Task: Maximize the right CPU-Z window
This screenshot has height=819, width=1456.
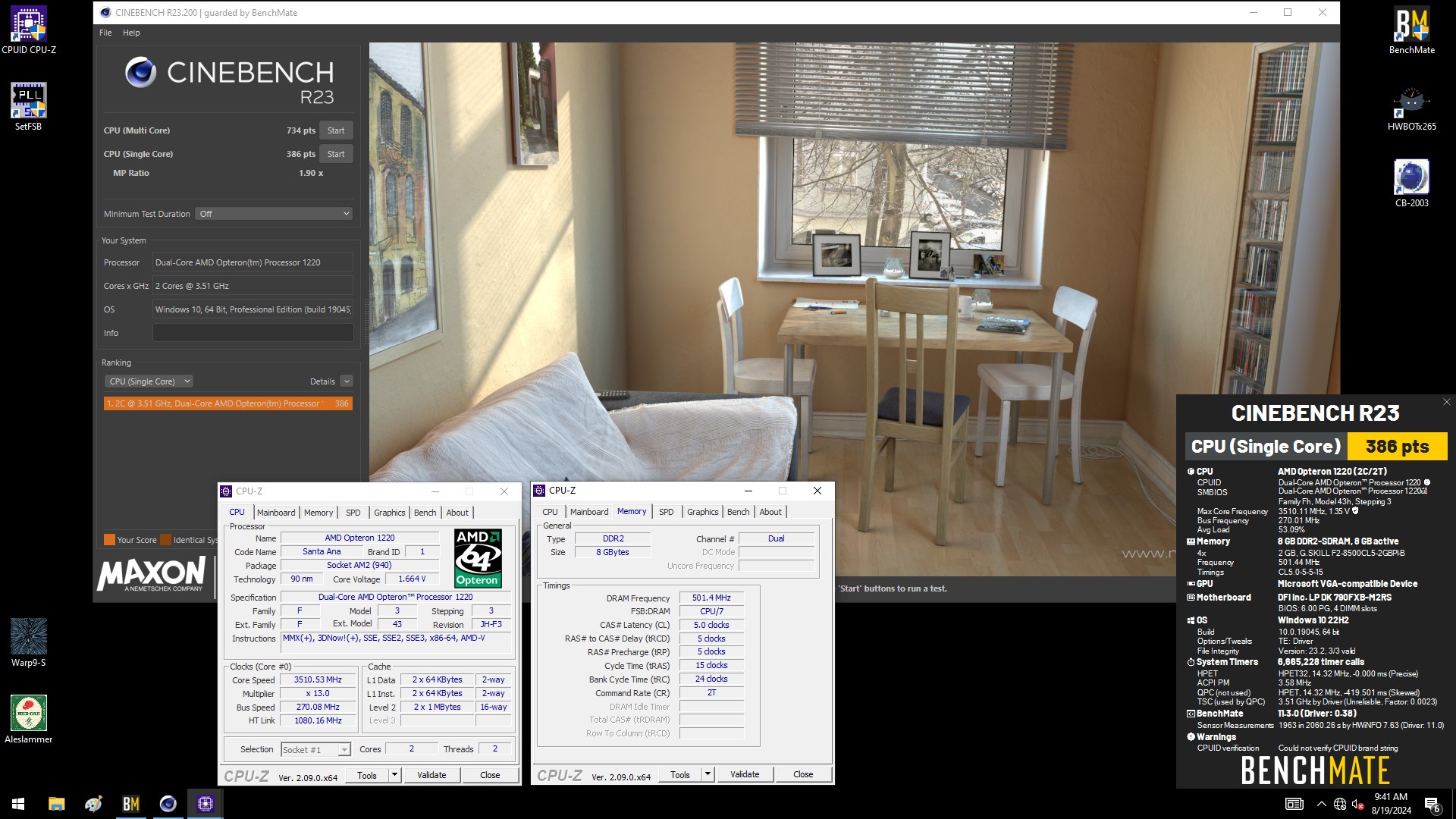Action: (783, 491)
